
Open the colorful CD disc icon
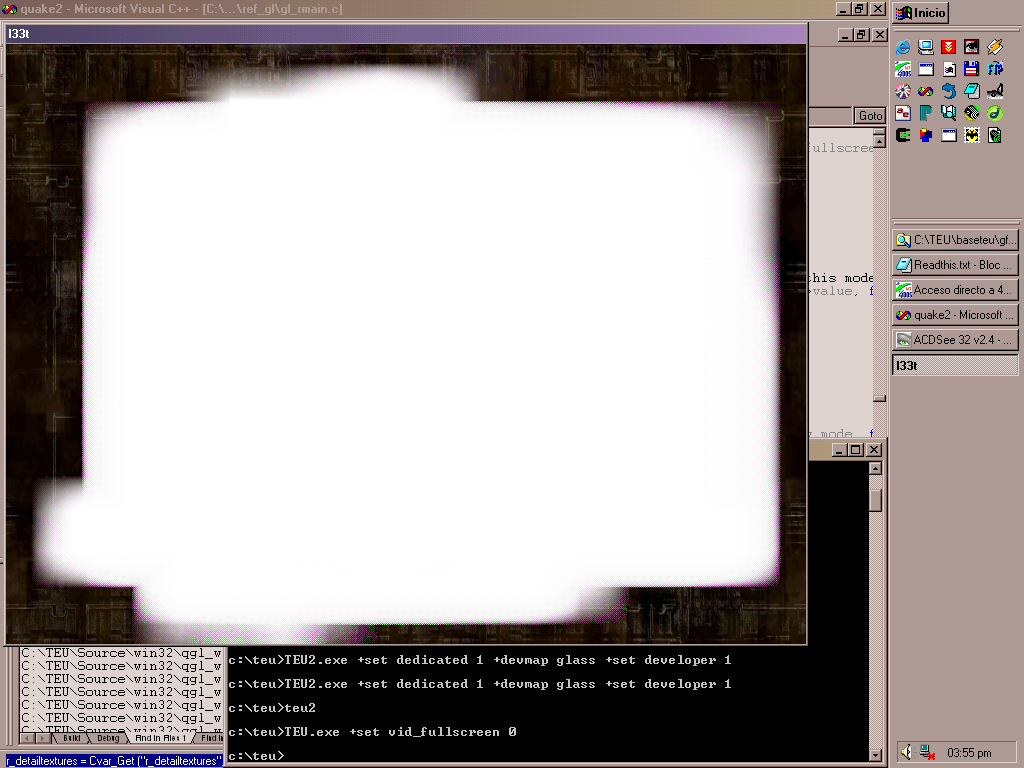click(x=903, y=91)
